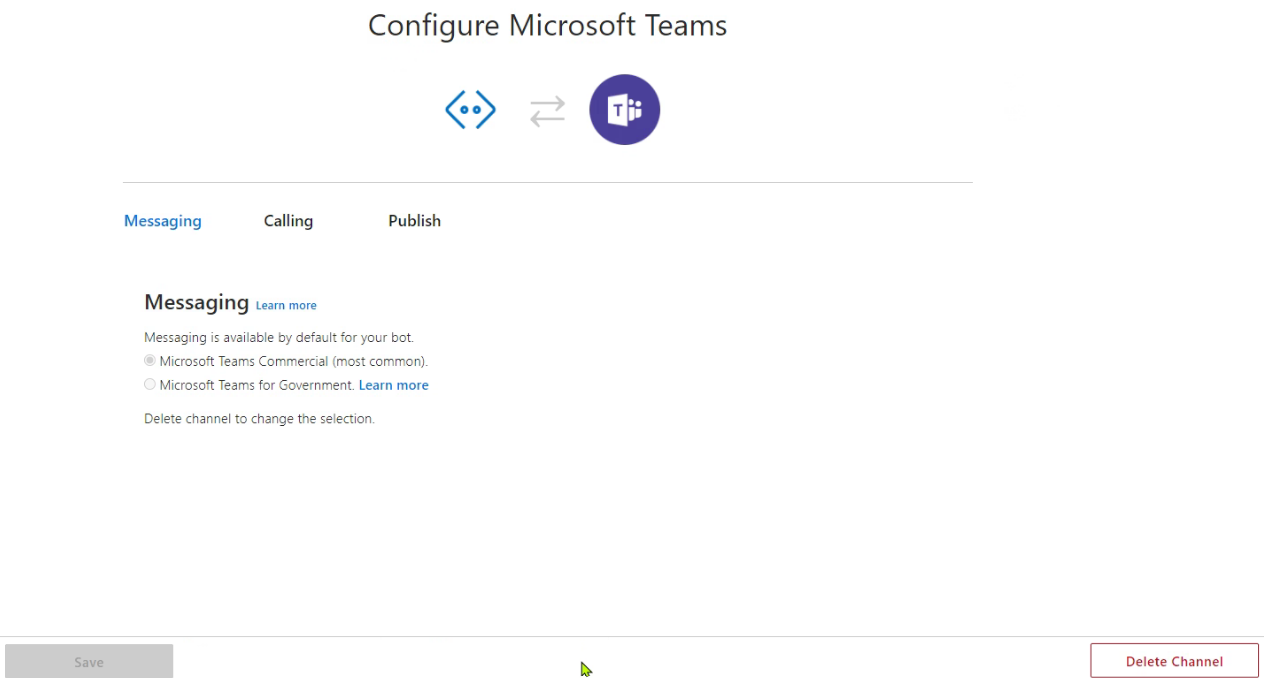Open Learn more for Government messaging

[393, 384]
